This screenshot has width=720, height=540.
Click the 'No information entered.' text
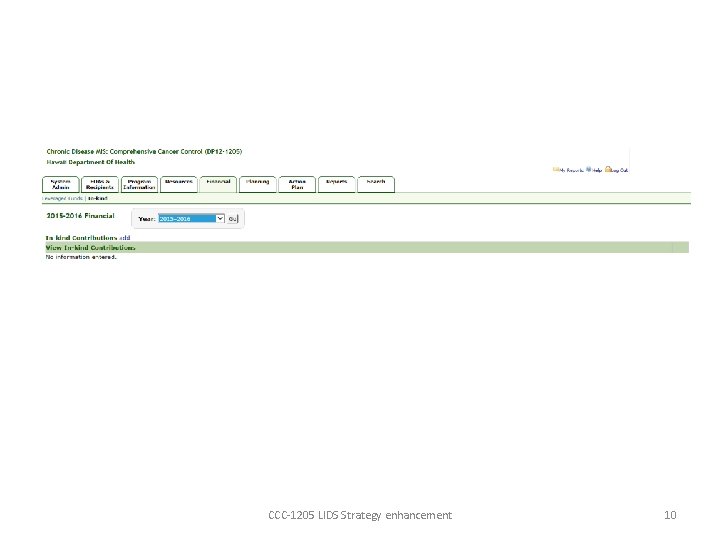pos(81,257)
